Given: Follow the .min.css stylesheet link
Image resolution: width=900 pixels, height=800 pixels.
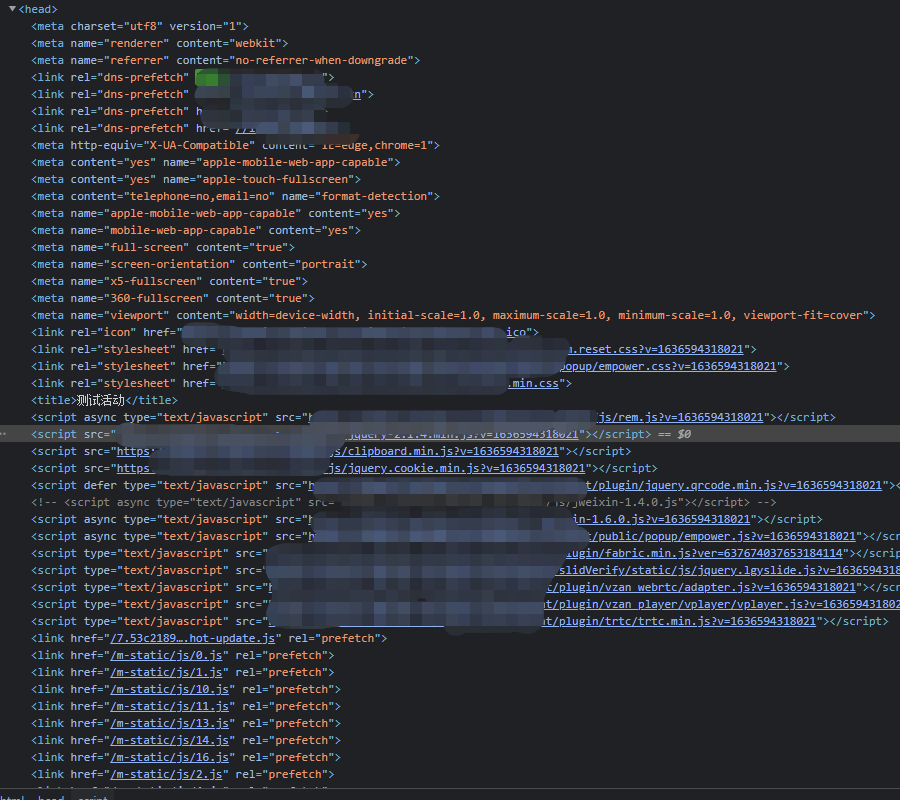Looking at the screenshot, I should [533, 383].
